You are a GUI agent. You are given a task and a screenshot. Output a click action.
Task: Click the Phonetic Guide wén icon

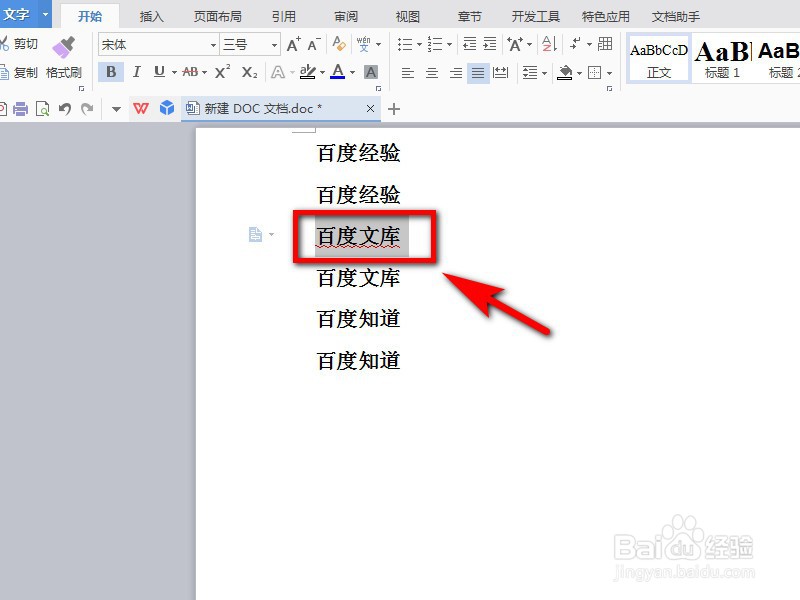tap(364, 44)
